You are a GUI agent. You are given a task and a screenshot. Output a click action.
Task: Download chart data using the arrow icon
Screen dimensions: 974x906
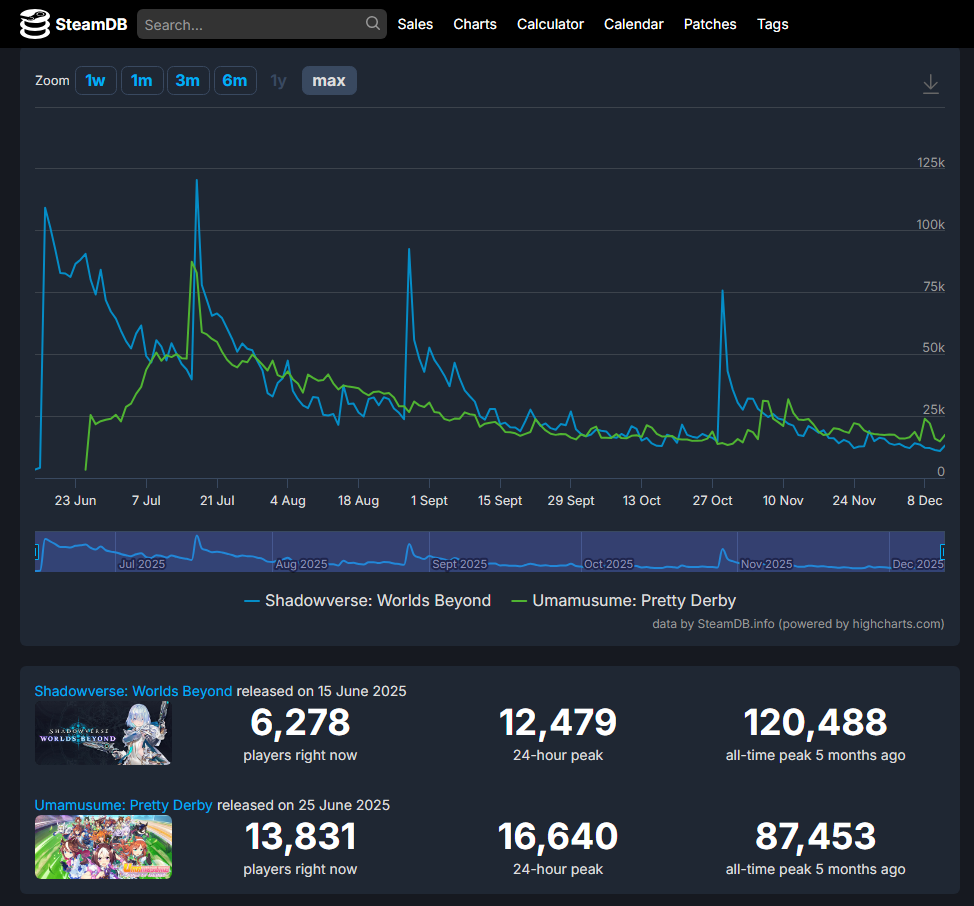931,84
